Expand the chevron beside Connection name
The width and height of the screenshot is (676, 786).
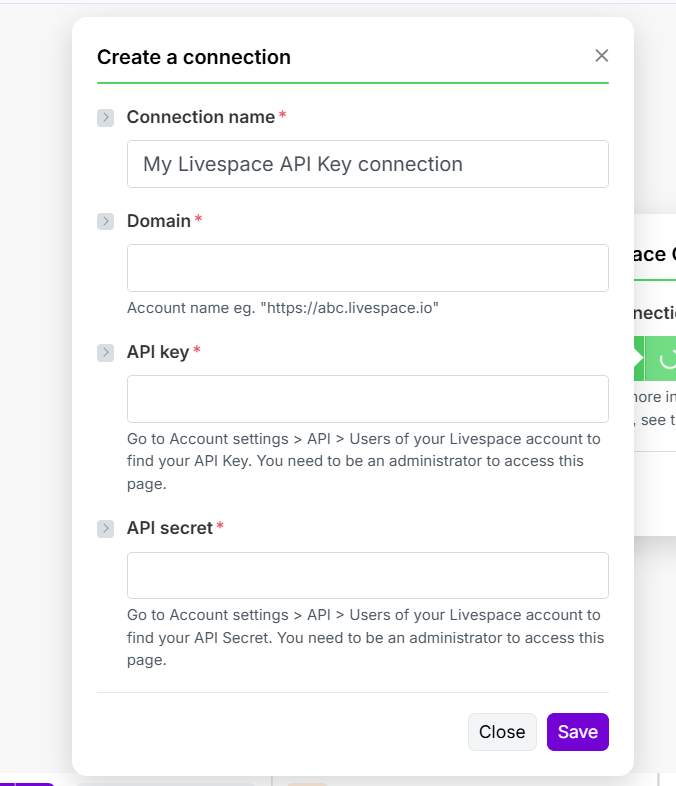[105, 118]
